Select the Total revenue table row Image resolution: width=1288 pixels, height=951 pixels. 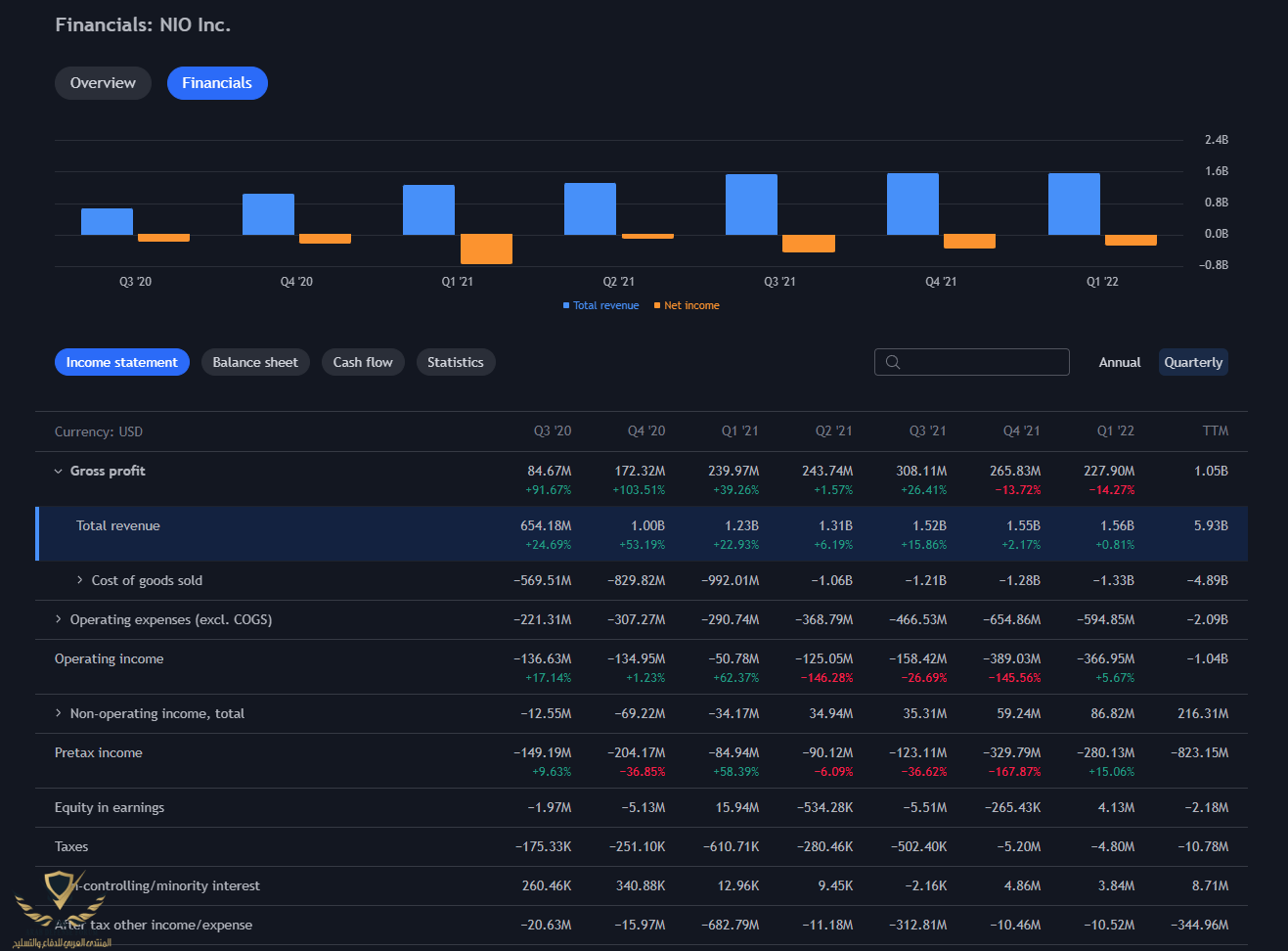[x=118, y=526]
